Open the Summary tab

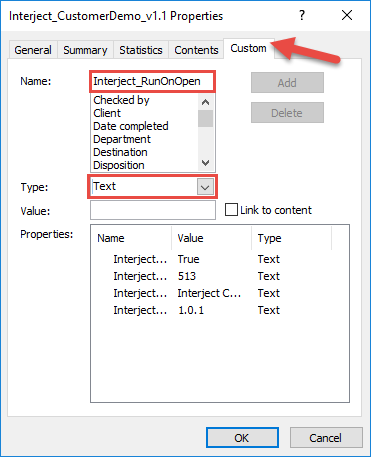pyautogui.click(x=85, y=50)
